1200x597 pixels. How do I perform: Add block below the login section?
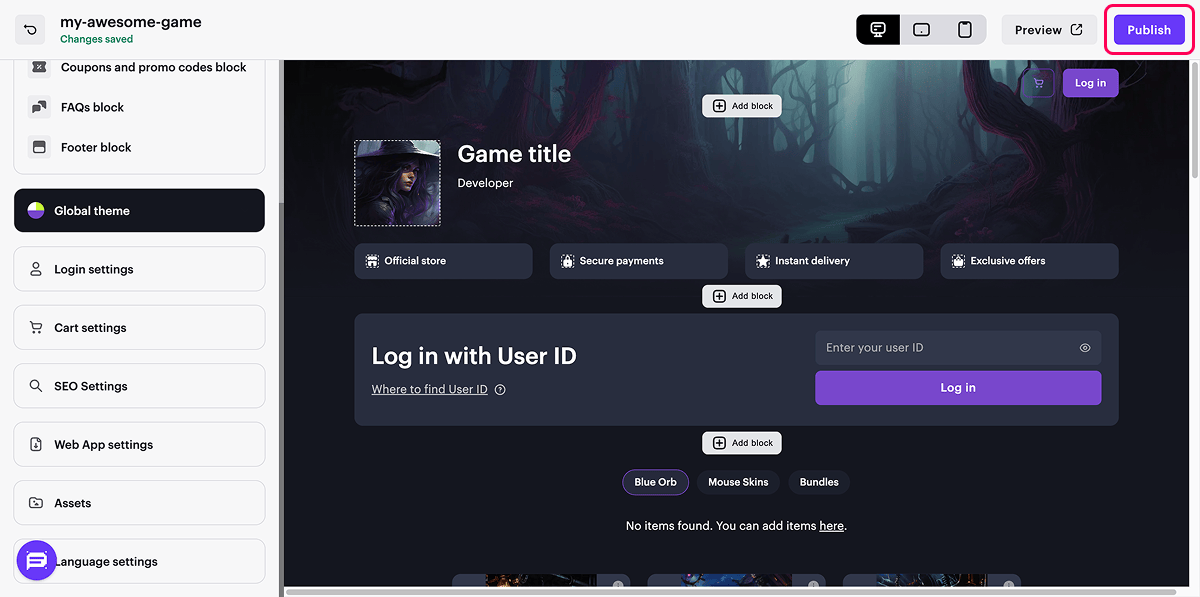(x=742, y=443)
